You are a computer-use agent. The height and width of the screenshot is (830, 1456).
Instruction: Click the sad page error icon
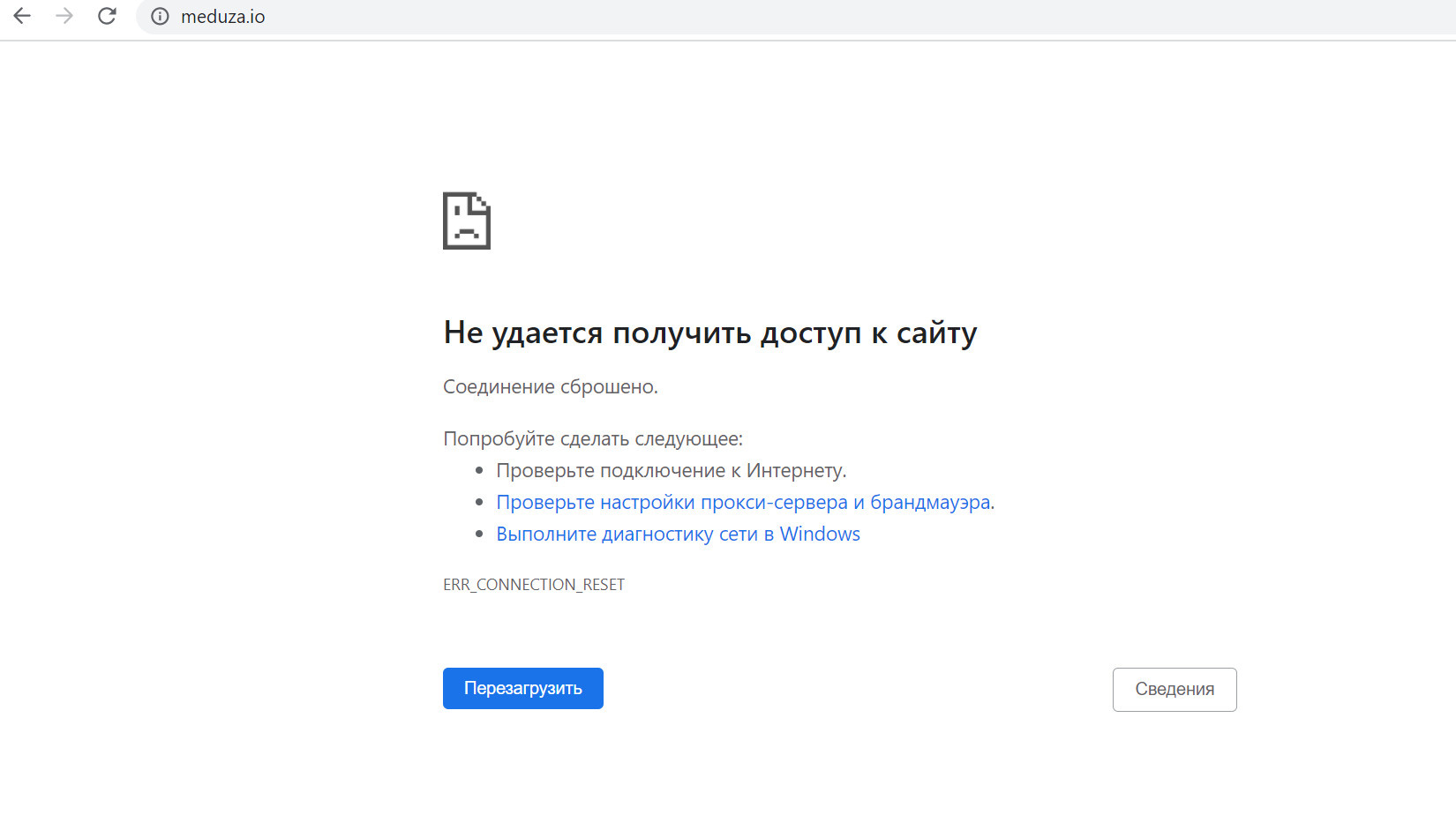tap(466, 221)
